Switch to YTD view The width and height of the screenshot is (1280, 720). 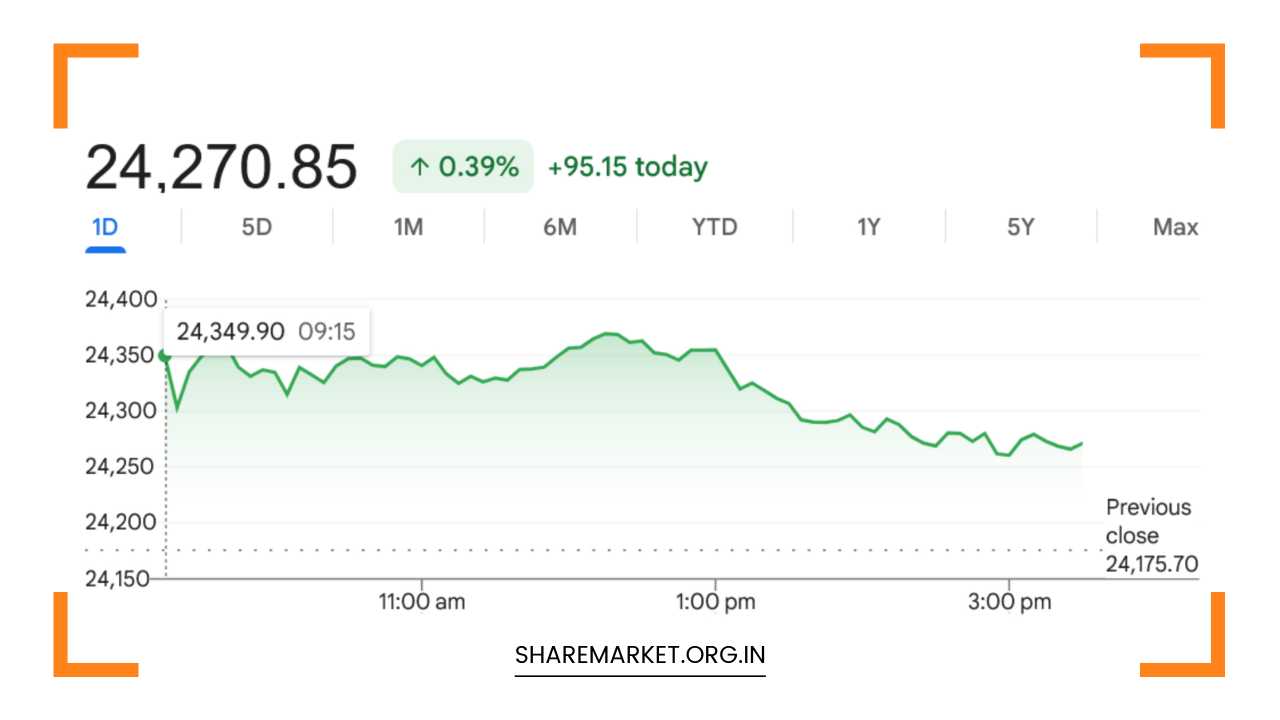pyautogui.click(x=715, y=228)
